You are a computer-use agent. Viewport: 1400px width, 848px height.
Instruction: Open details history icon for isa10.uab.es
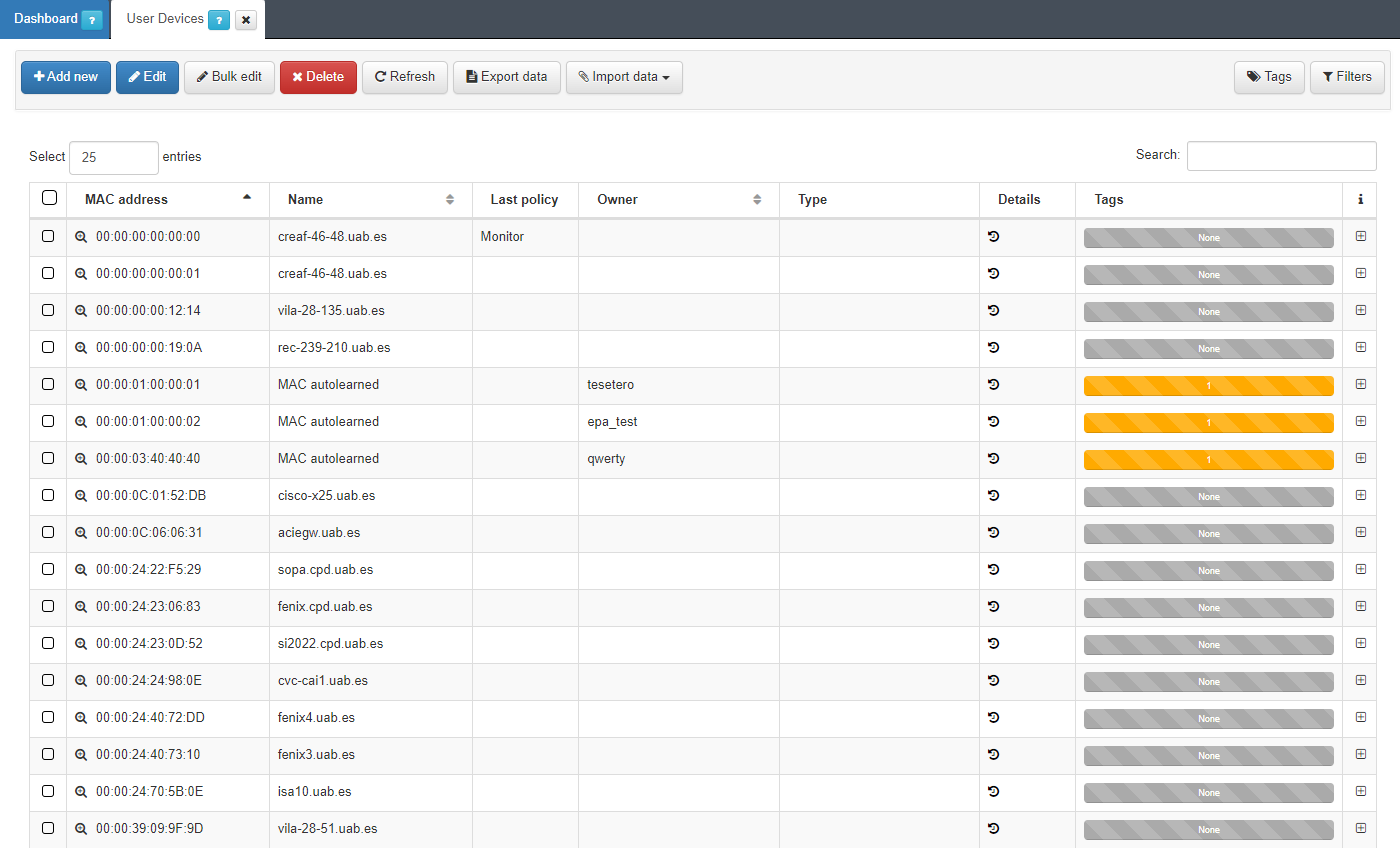tap(994, 791)
